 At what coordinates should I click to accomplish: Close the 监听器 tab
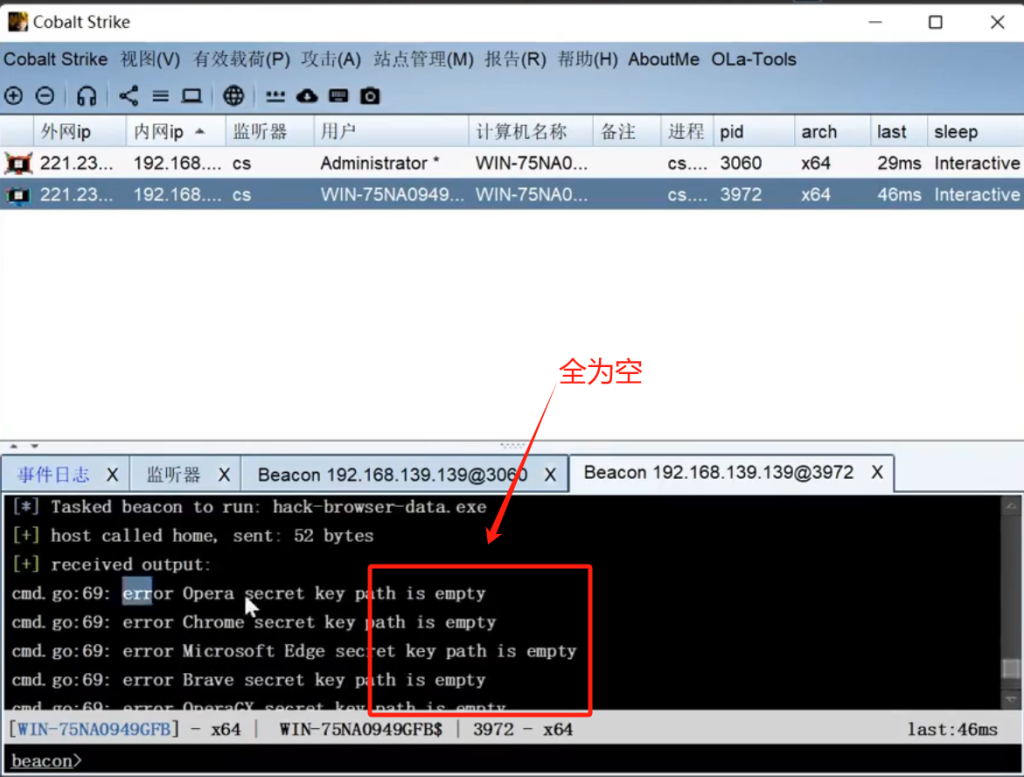point(224,475)
